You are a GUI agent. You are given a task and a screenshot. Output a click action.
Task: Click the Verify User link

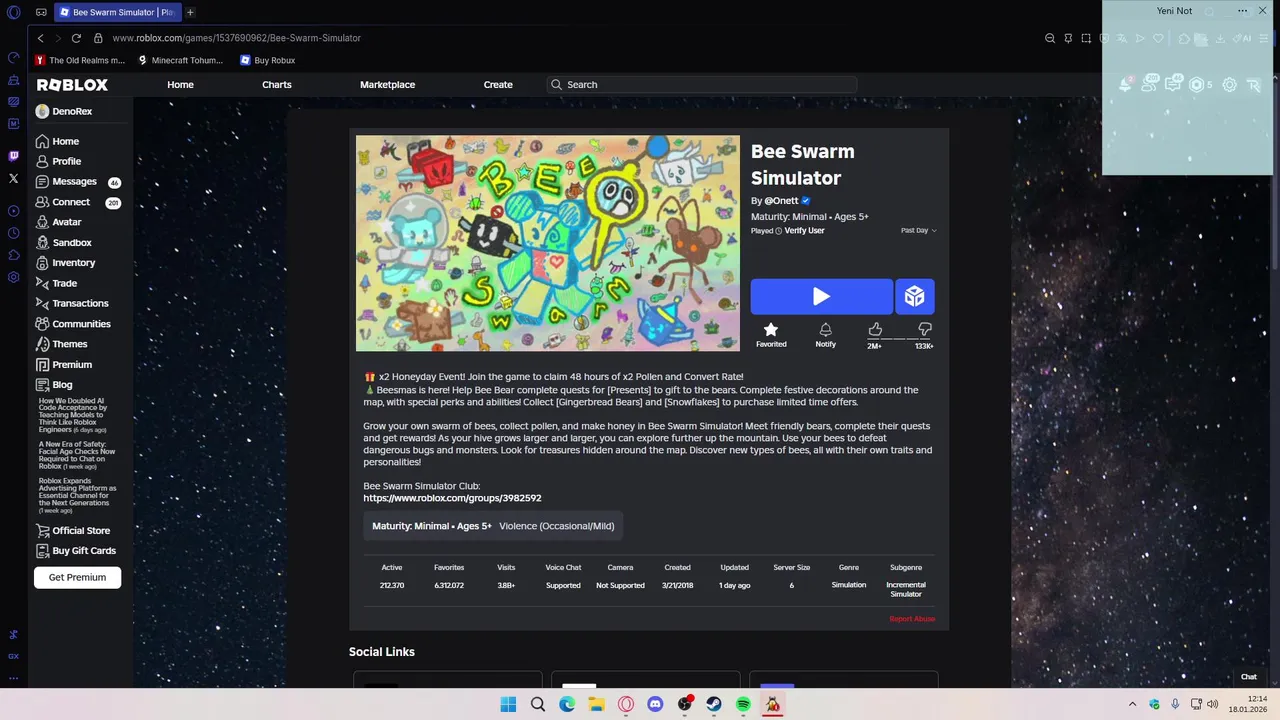(x=804, y=231)
